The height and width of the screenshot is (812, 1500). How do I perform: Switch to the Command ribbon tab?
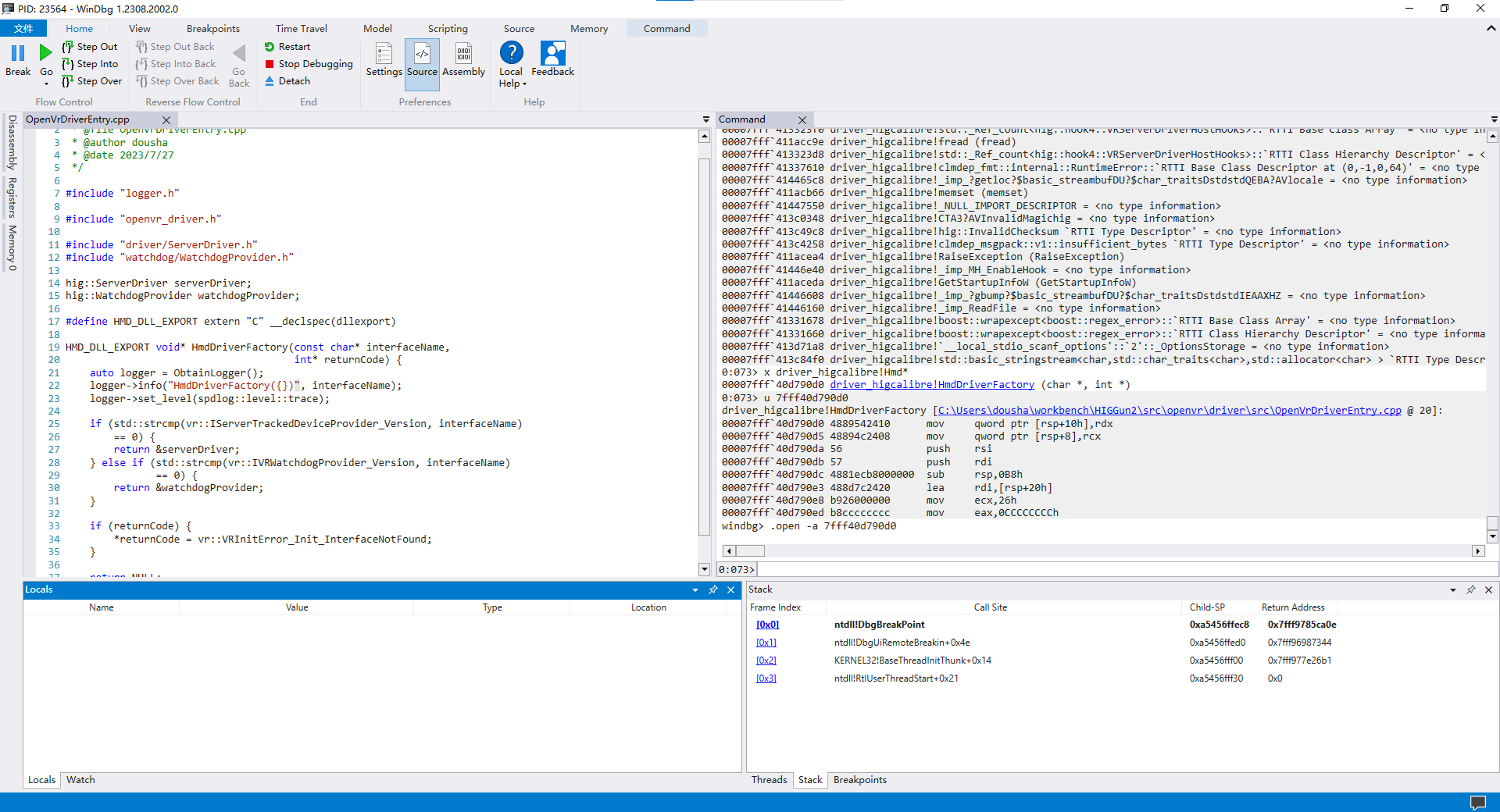[667, 29]
